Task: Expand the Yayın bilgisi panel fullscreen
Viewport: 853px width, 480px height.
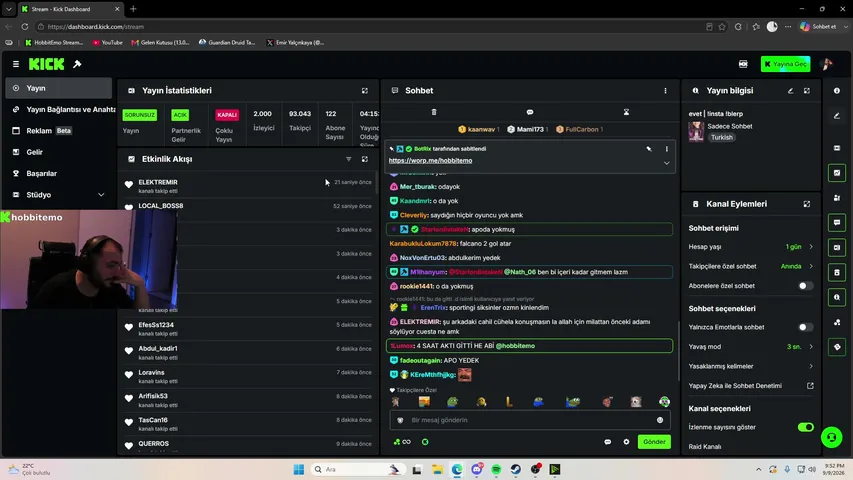Action: 807,91
